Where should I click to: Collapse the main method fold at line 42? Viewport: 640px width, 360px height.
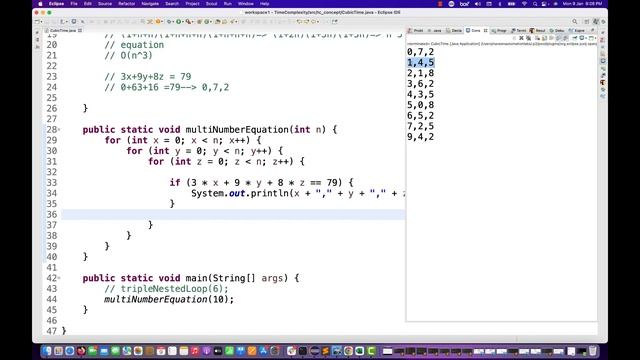point(59,278)
